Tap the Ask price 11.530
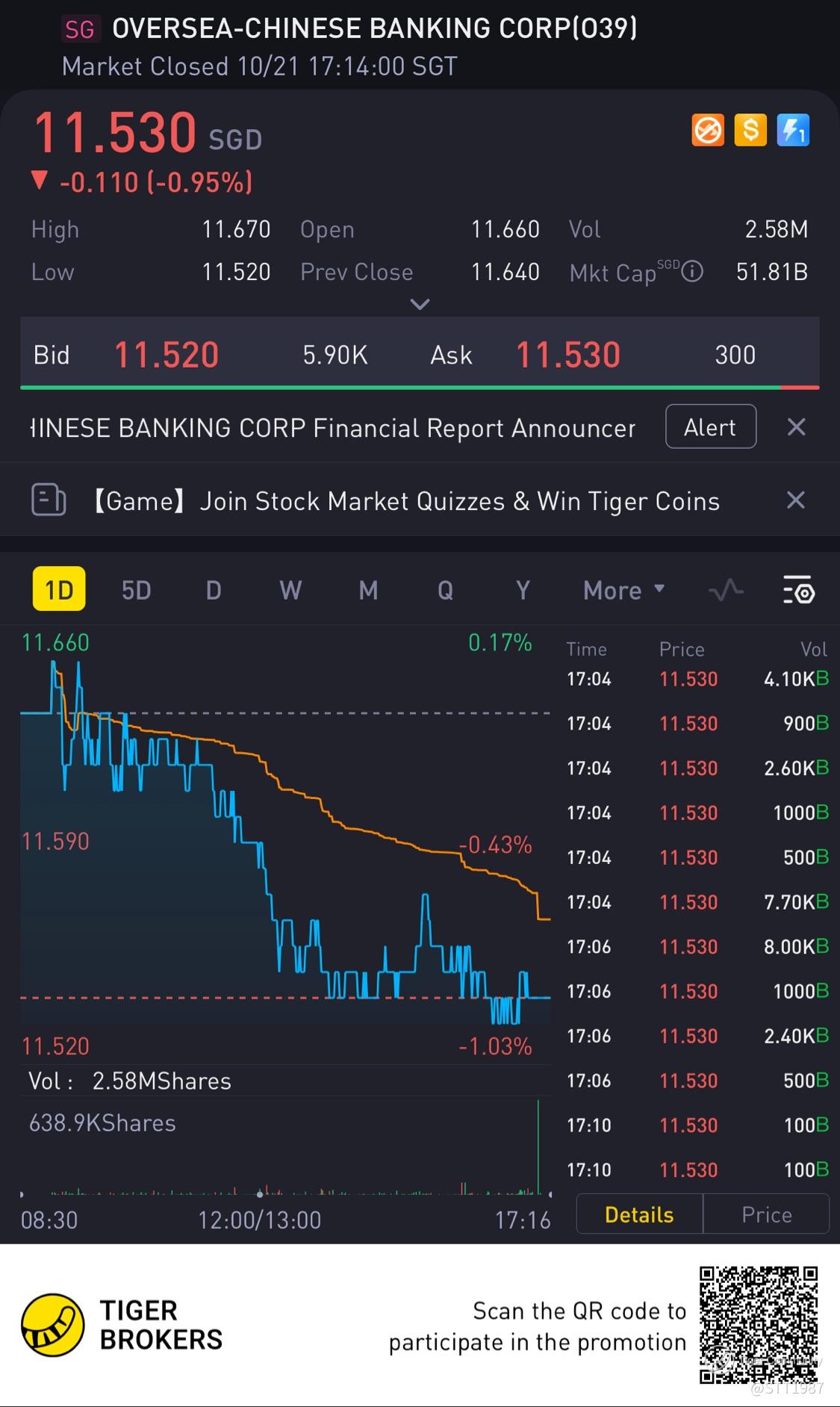 click(x=568, y=355)
